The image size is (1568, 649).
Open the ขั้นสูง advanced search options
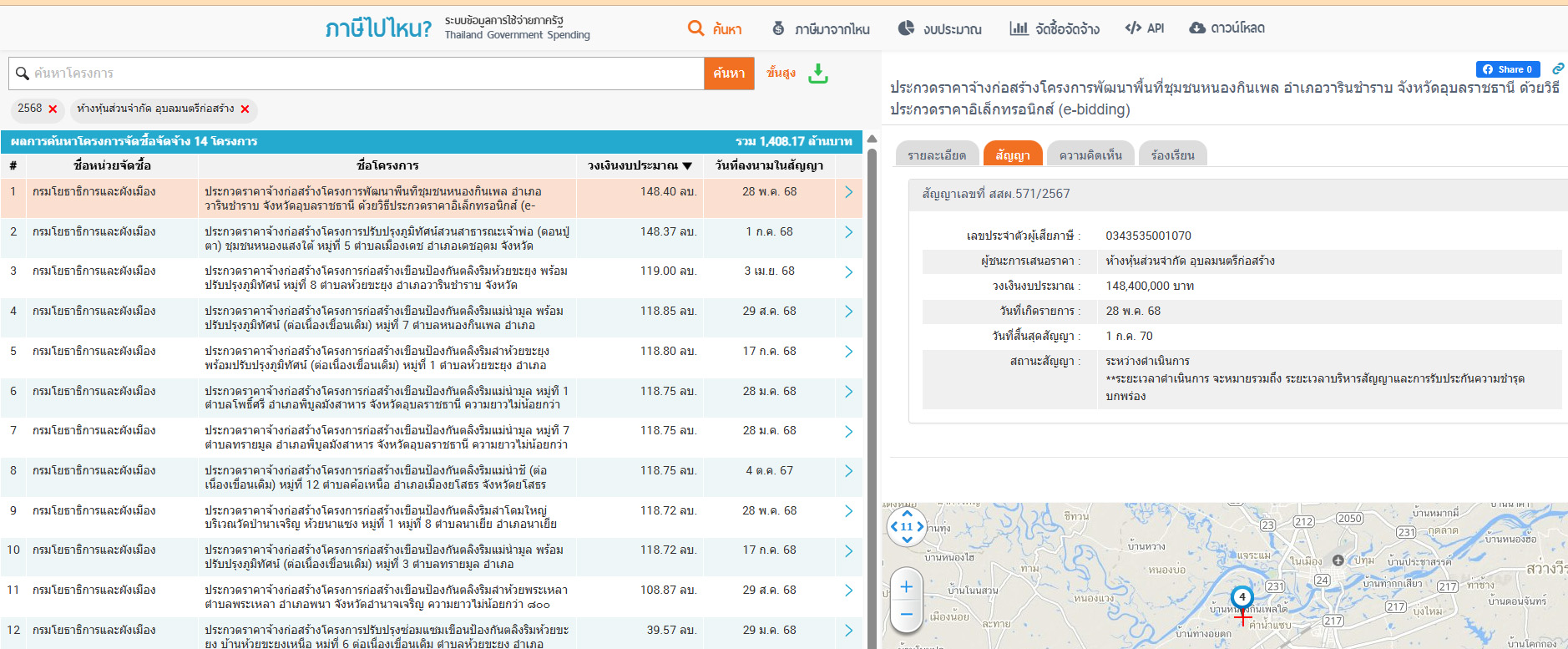[781, 73]
